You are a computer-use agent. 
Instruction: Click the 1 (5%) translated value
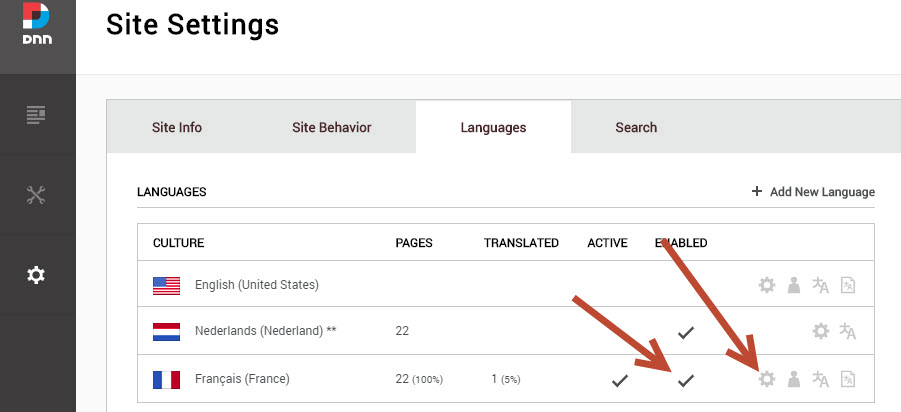(506, 379)
